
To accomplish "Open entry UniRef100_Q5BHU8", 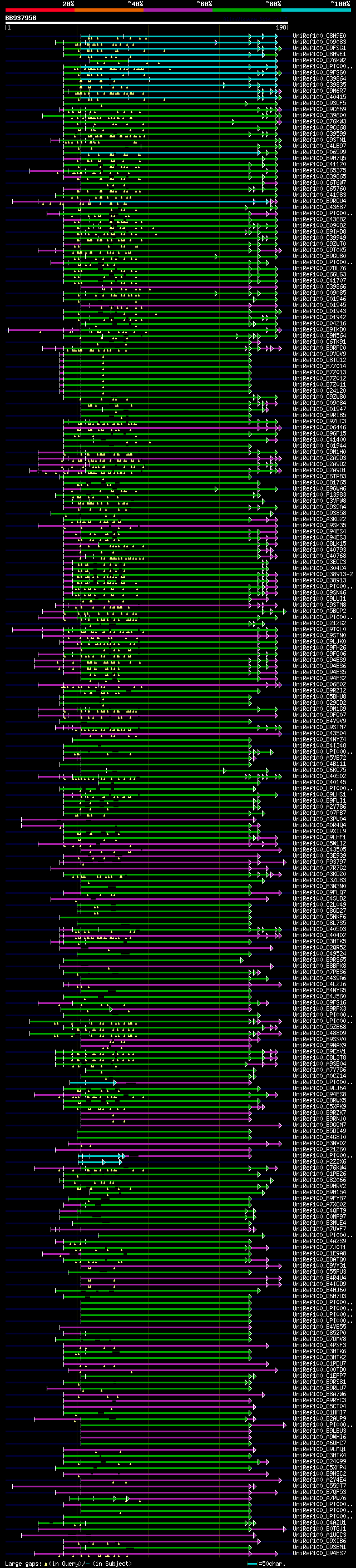I will [x=319, y=697].
